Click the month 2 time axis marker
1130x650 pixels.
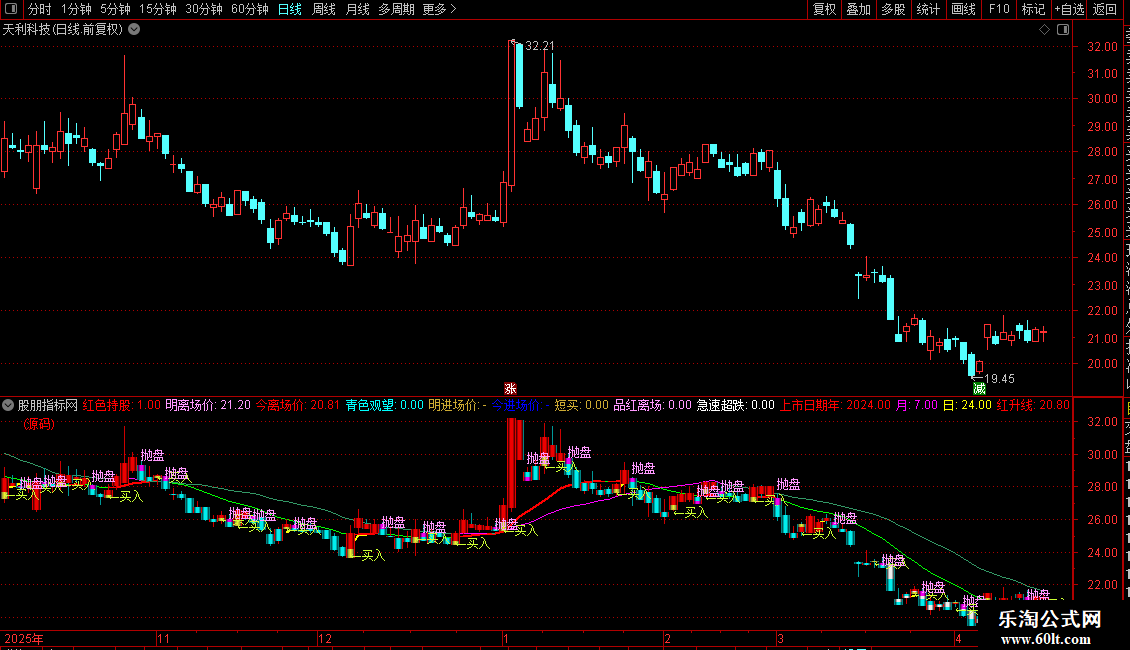coord(667,638)
